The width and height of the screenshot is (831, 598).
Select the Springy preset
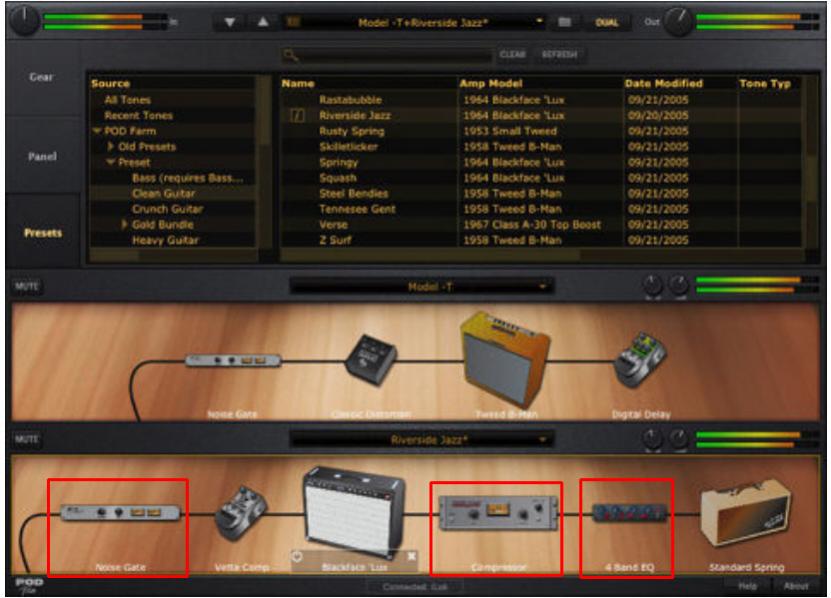tap(339, 162)
